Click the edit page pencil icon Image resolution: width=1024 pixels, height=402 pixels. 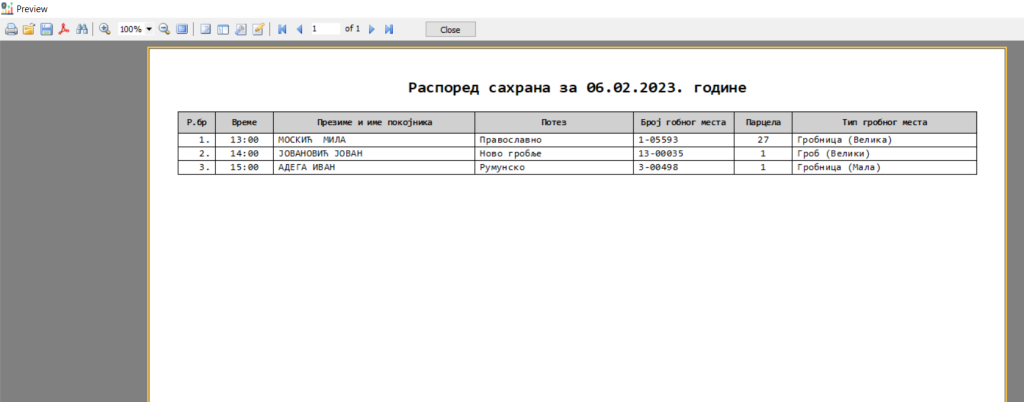258,29
